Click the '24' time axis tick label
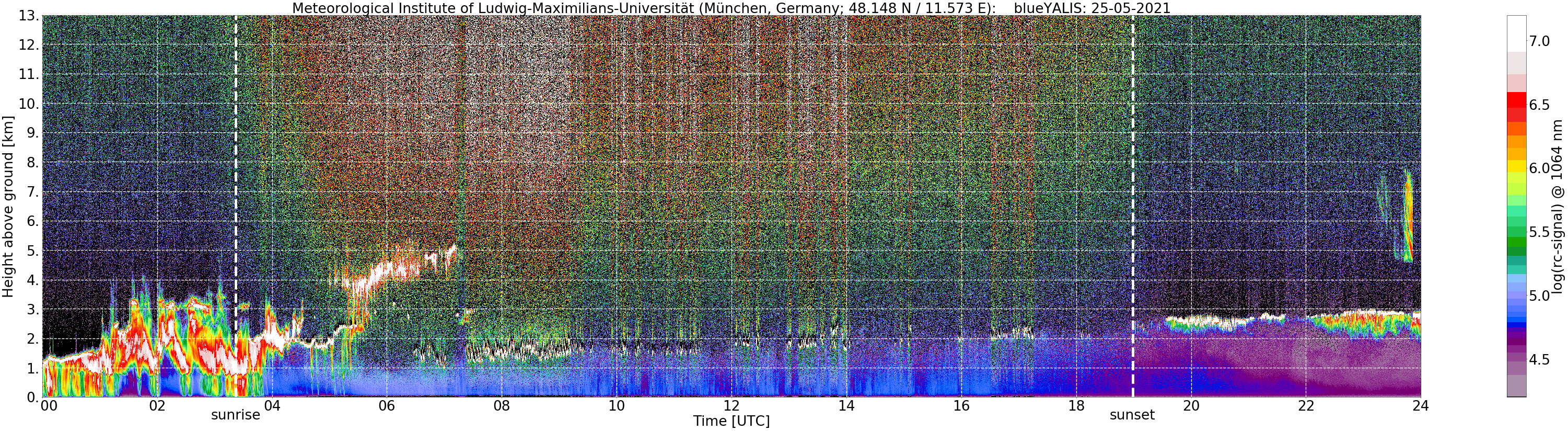Viewport: 1568px width, 431px height. pyautogui.click(x=1421, y=406)
